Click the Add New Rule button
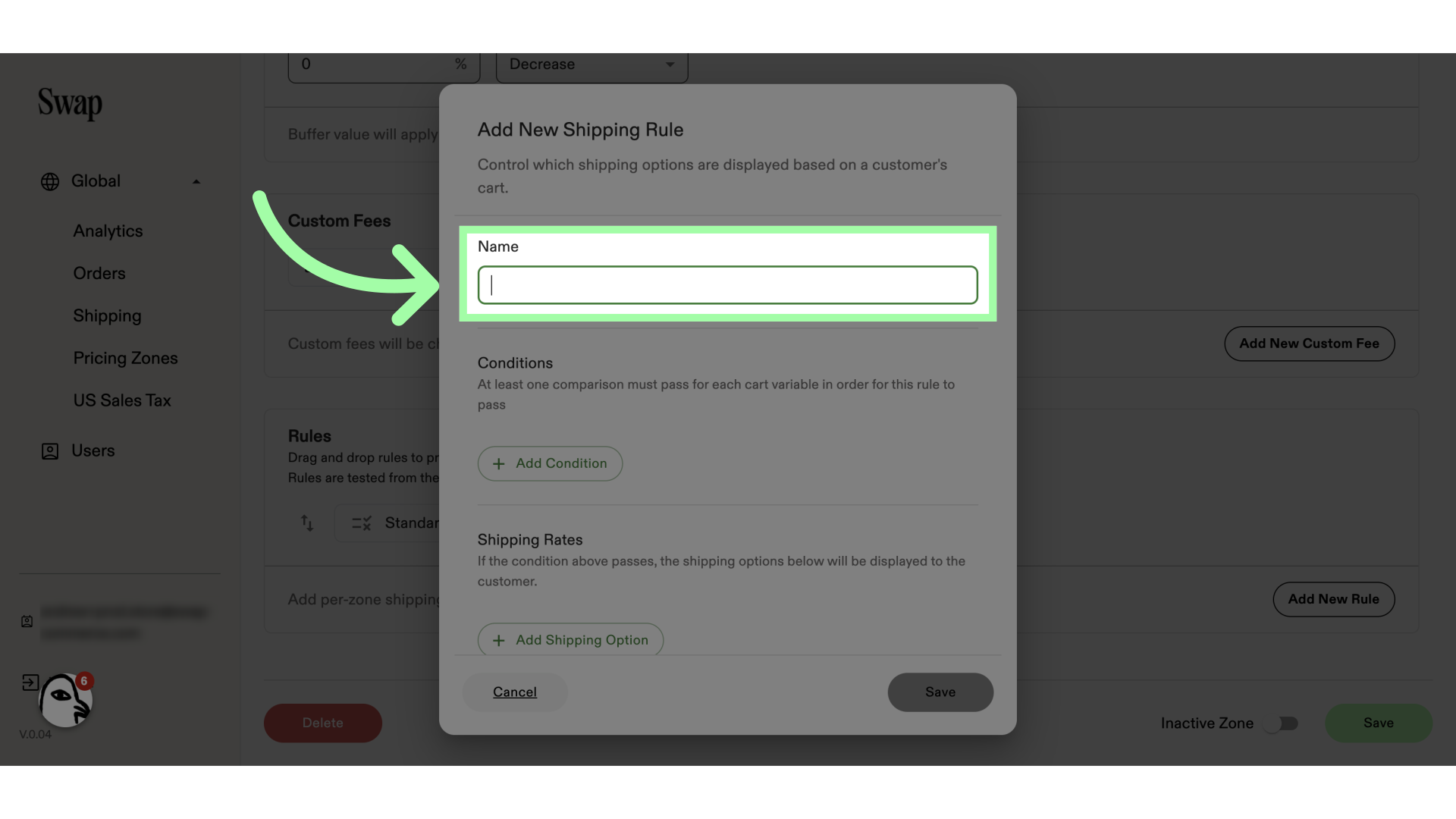The image size is (1456, 819). pos(1333,599)
